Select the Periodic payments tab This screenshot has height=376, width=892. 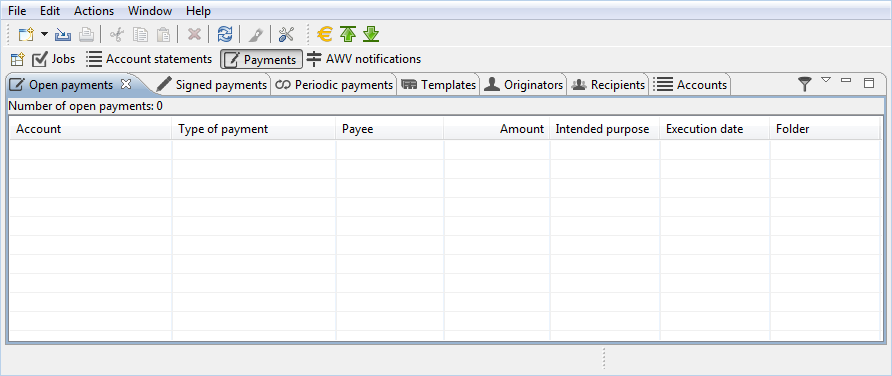334,85
